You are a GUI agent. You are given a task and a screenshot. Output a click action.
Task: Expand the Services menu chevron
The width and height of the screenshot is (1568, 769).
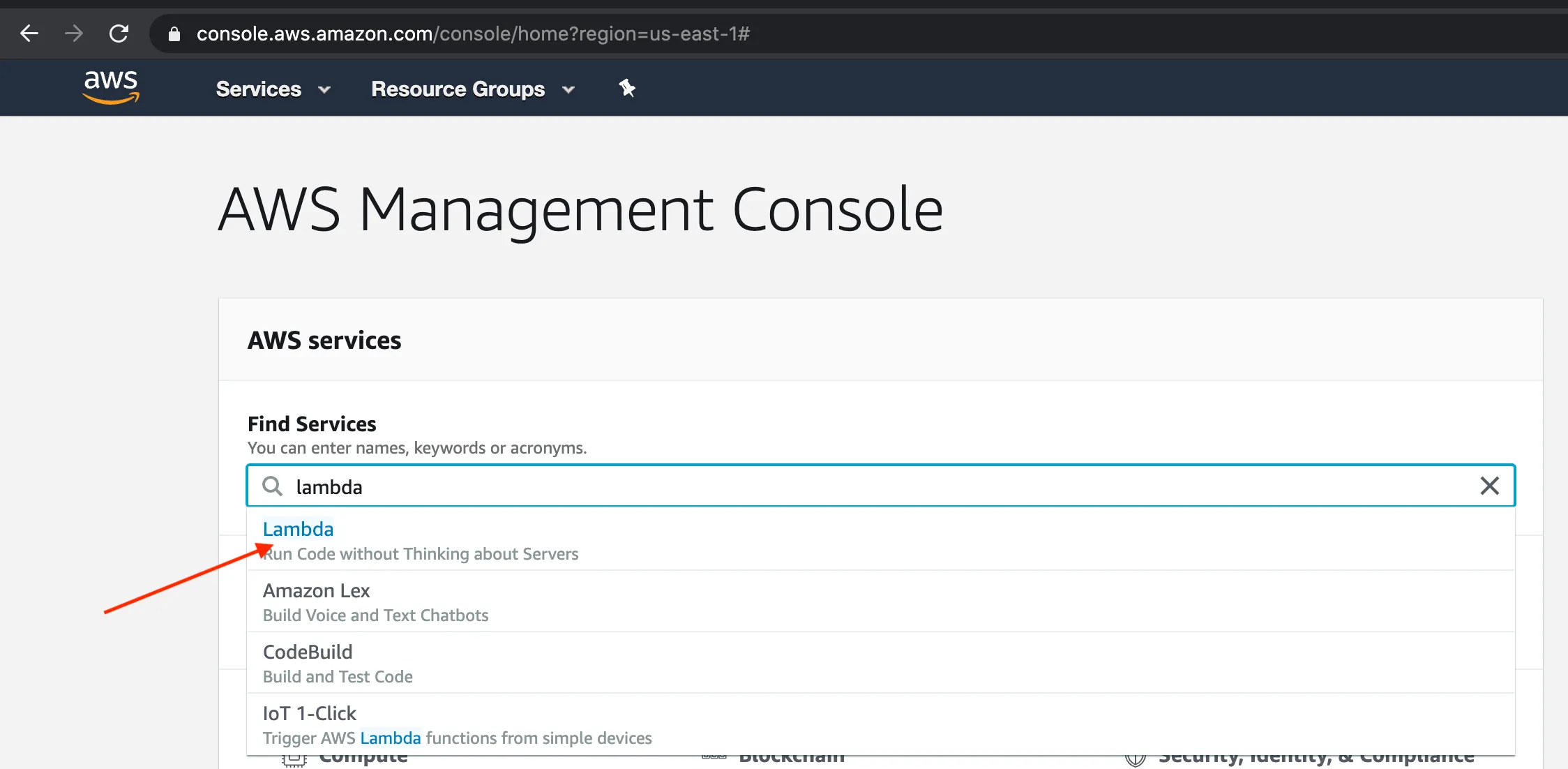pyautogui.click(x=324, y=89)
